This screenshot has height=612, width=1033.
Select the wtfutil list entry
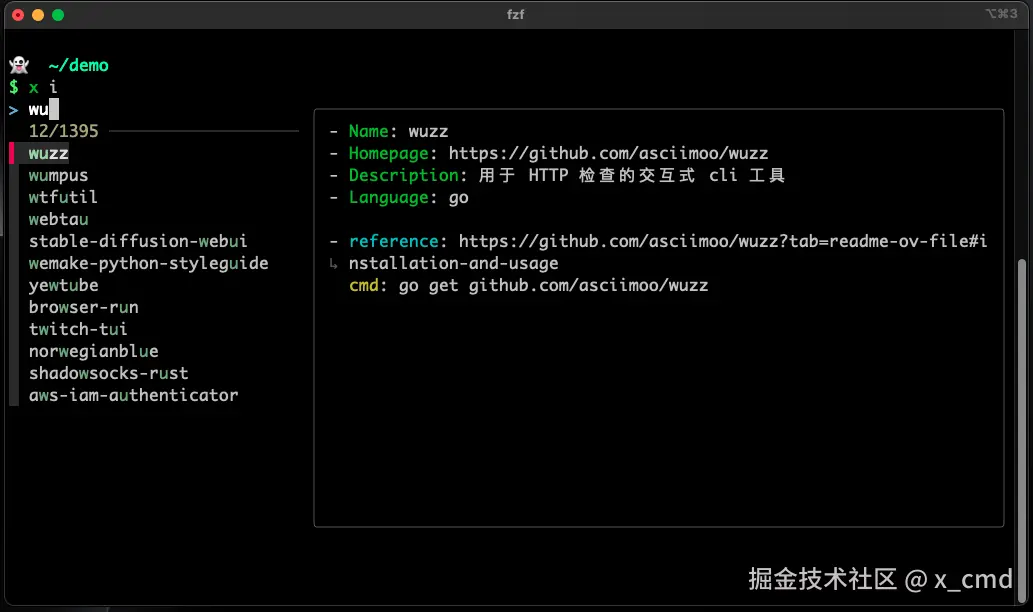[63, 198]
